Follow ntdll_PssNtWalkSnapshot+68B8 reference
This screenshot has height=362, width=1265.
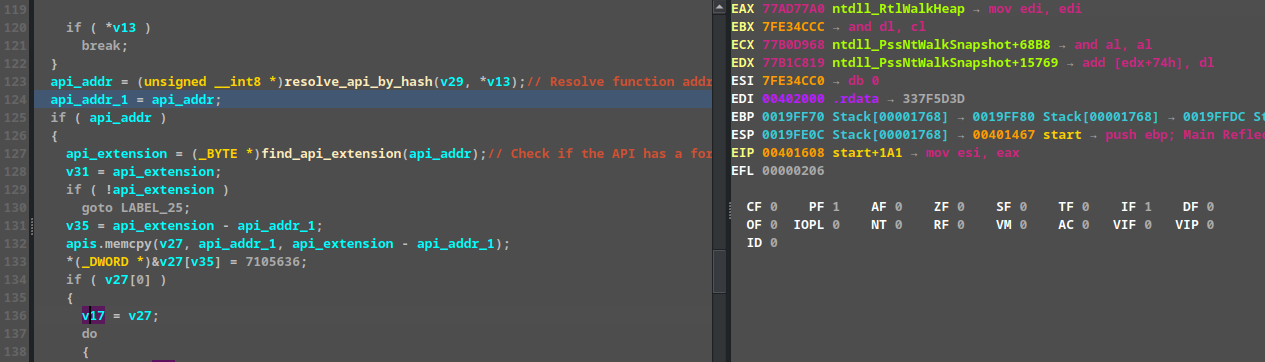point(942,44)
